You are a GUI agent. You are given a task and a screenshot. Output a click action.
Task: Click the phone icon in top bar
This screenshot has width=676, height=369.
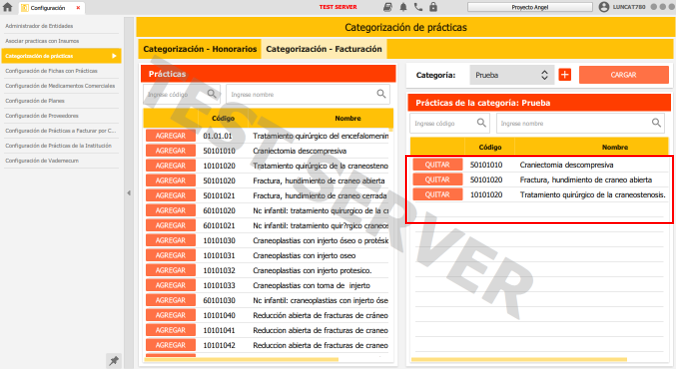[418, 7]
